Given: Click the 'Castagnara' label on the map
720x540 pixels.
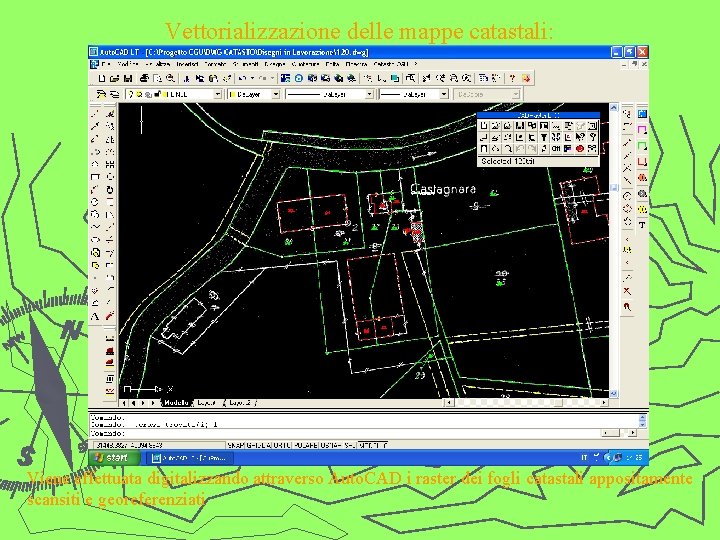Looking at the screenshot, I should pyautogui.click(x=443, y=189).
